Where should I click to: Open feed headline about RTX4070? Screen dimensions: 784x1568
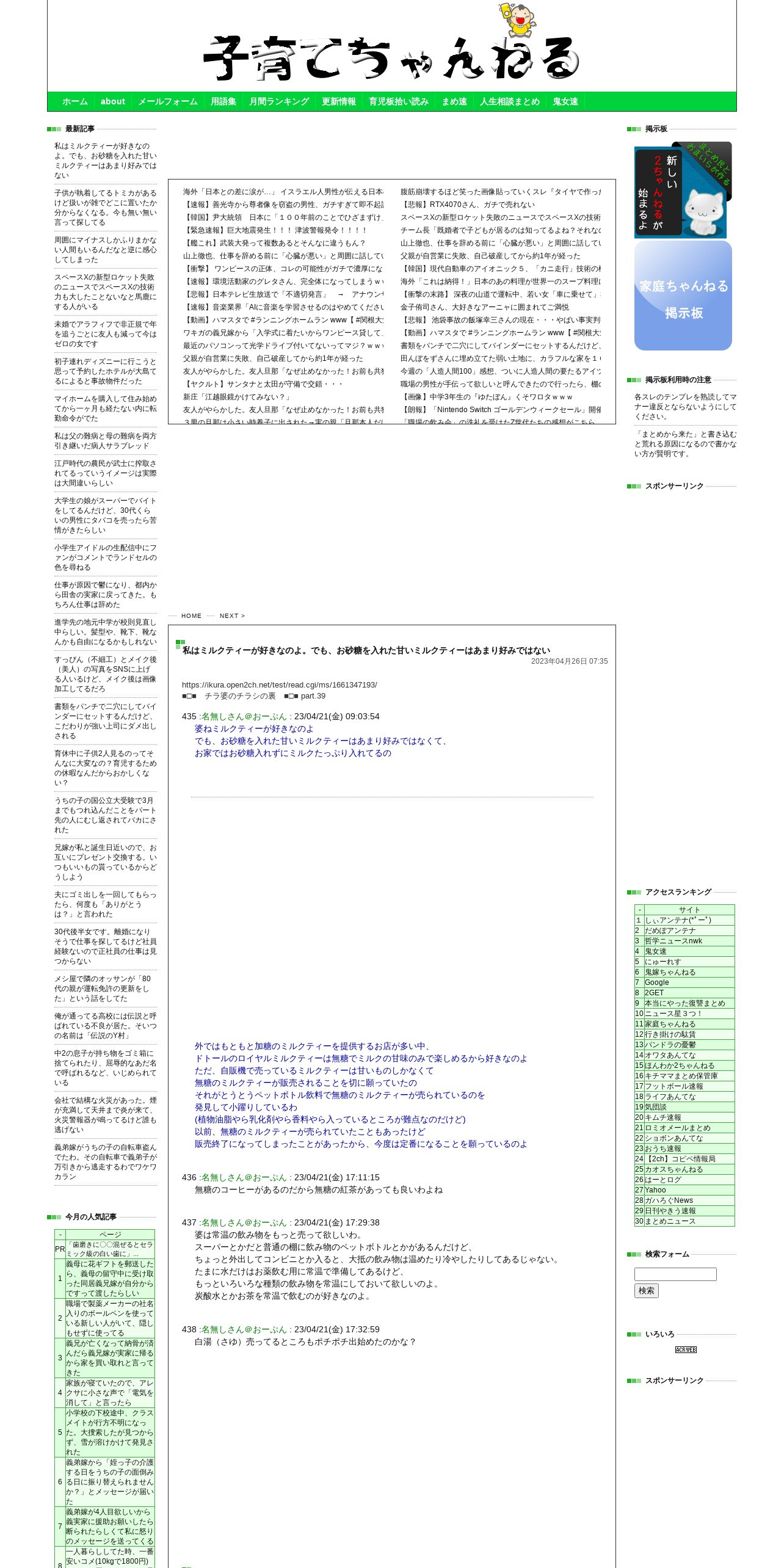tap(468, 205)
